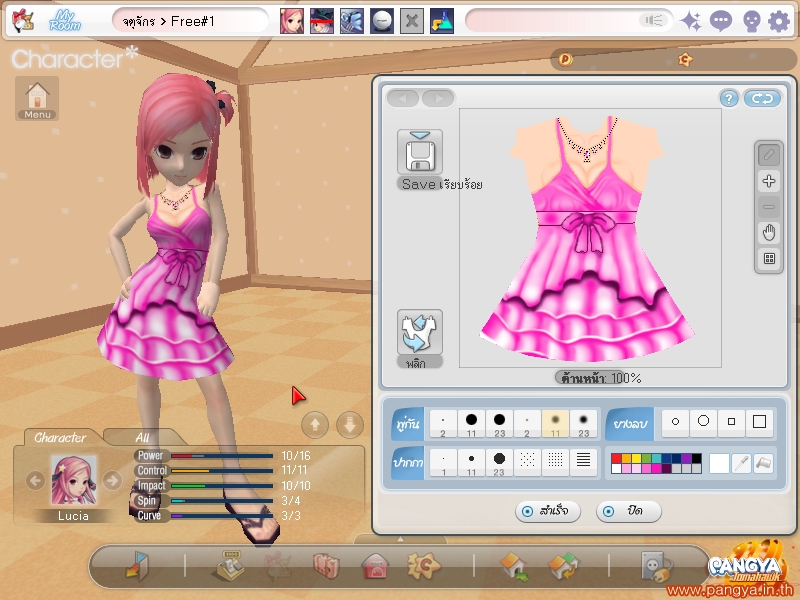800x600 pixels.
Task: Choose the small square eraser
Action: [x=732, y=422]
